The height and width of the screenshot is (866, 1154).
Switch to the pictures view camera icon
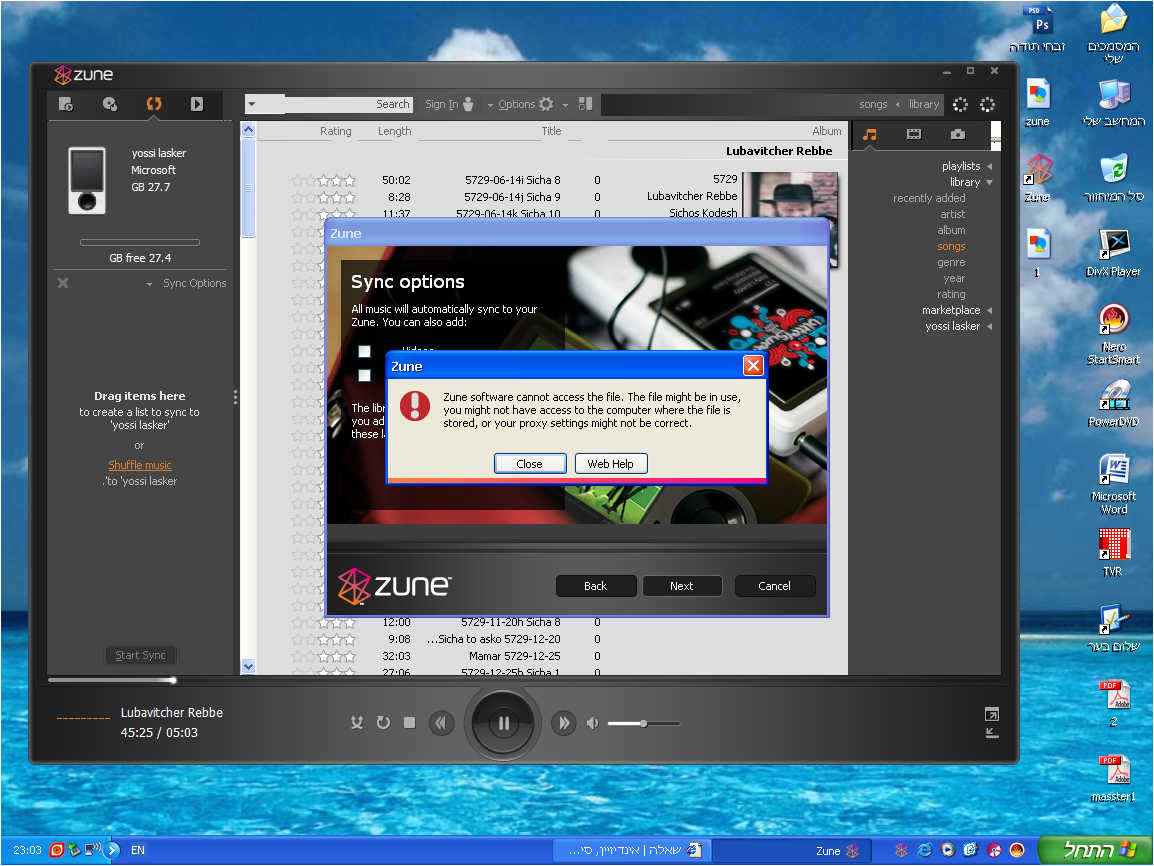pyautogui.click(x=958, y=134)
